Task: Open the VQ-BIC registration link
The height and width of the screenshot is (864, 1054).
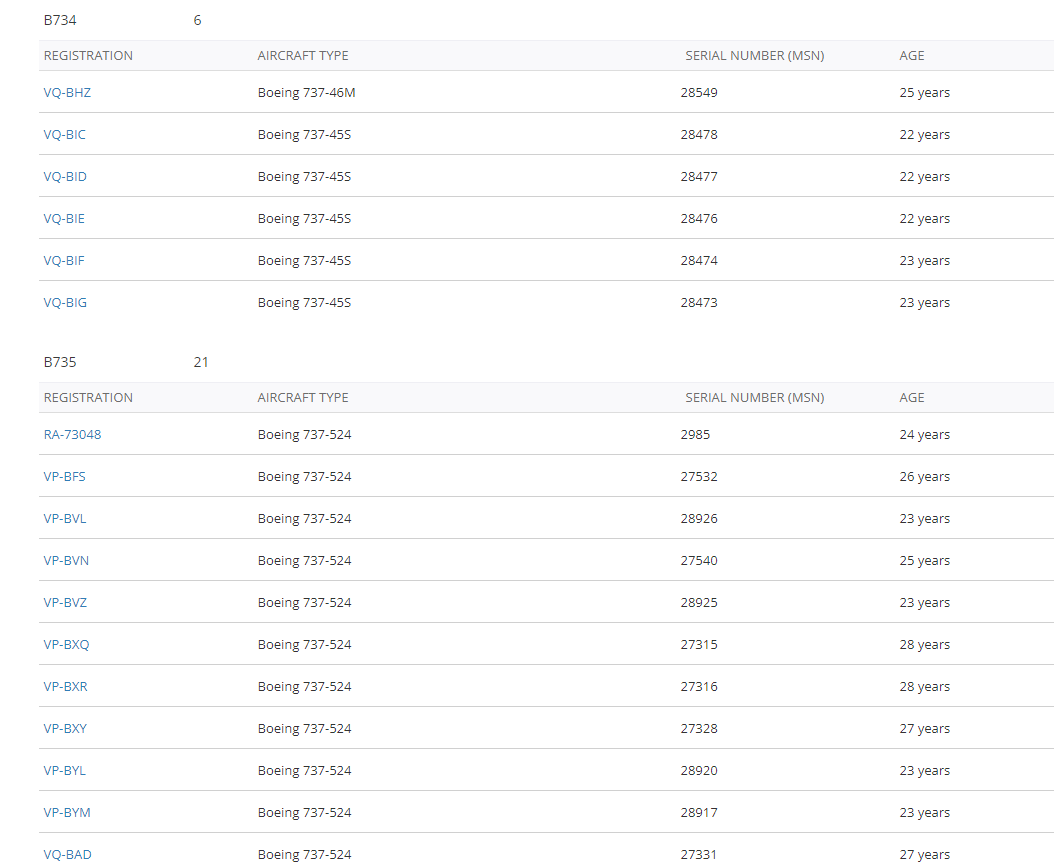Action: pyautogui.click(x=65, y=134)
